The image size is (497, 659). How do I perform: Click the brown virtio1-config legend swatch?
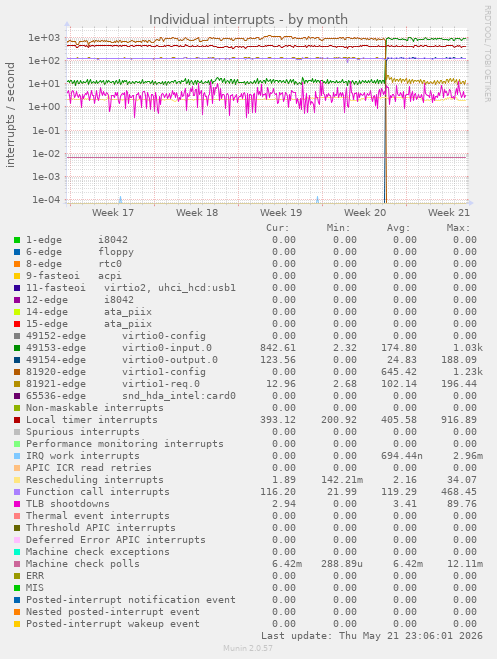(x=17, y=372)
